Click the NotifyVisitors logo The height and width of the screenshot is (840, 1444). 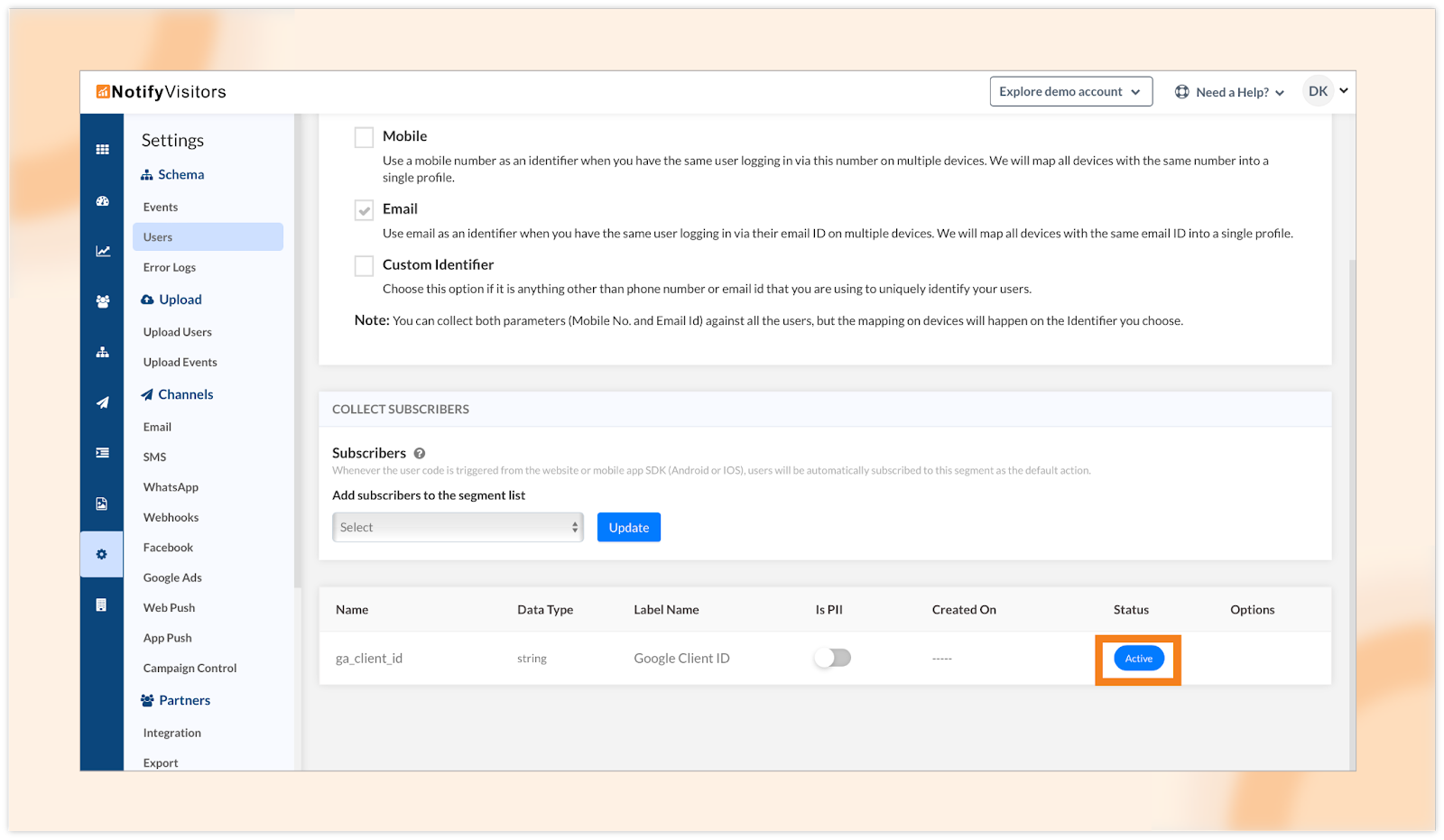pos(162,92)
